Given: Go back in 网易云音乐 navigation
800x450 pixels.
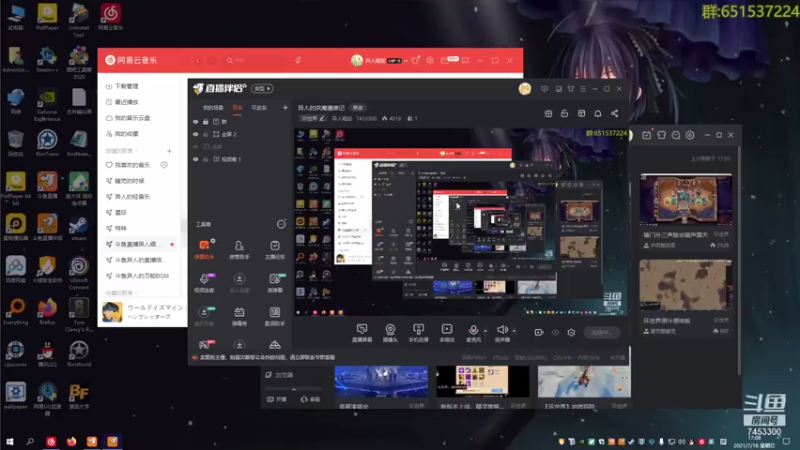Looking at the screenshot, I should tap(197, 60).
